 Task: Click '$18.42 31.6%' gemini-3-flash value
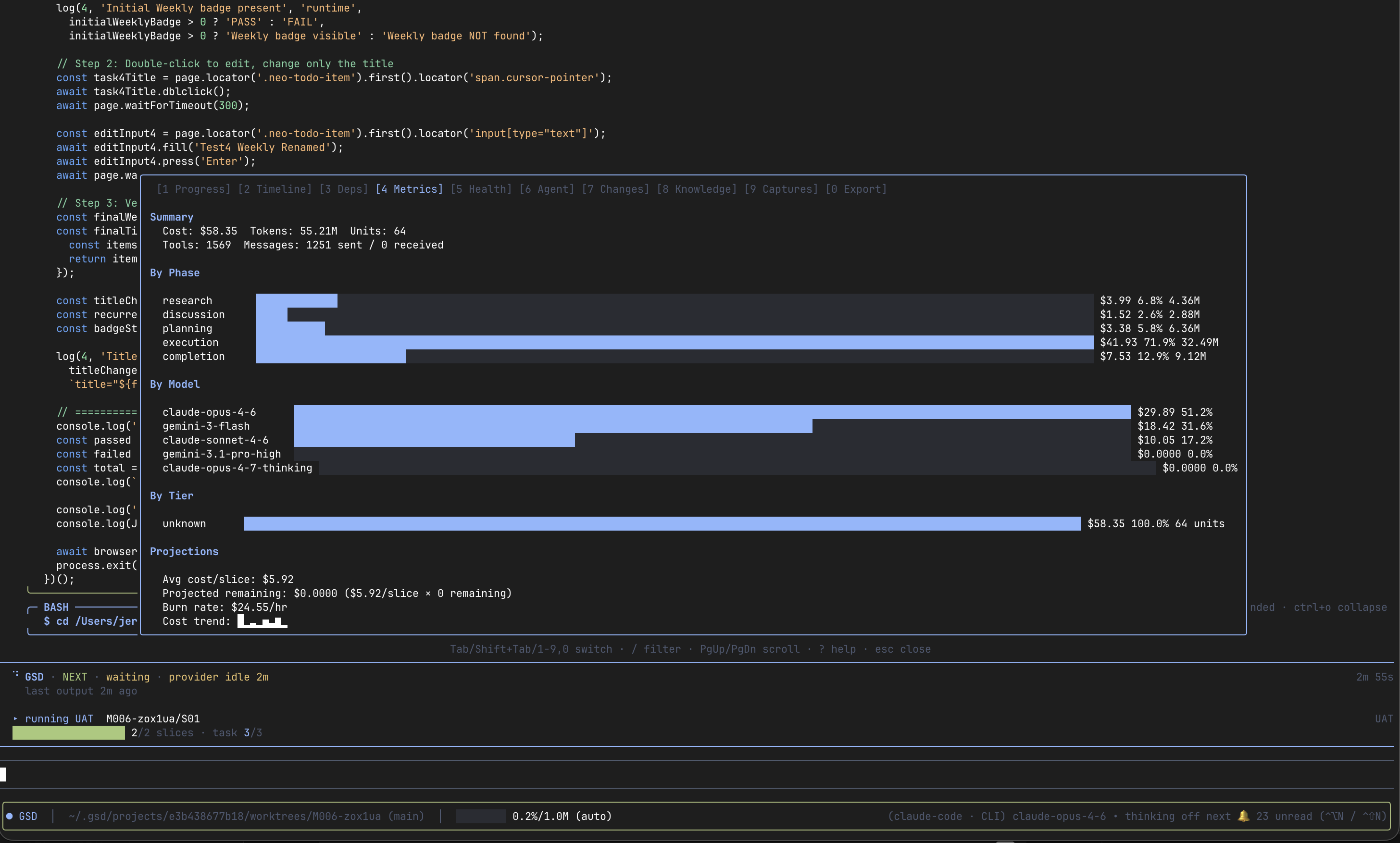tap(1175, 426)
